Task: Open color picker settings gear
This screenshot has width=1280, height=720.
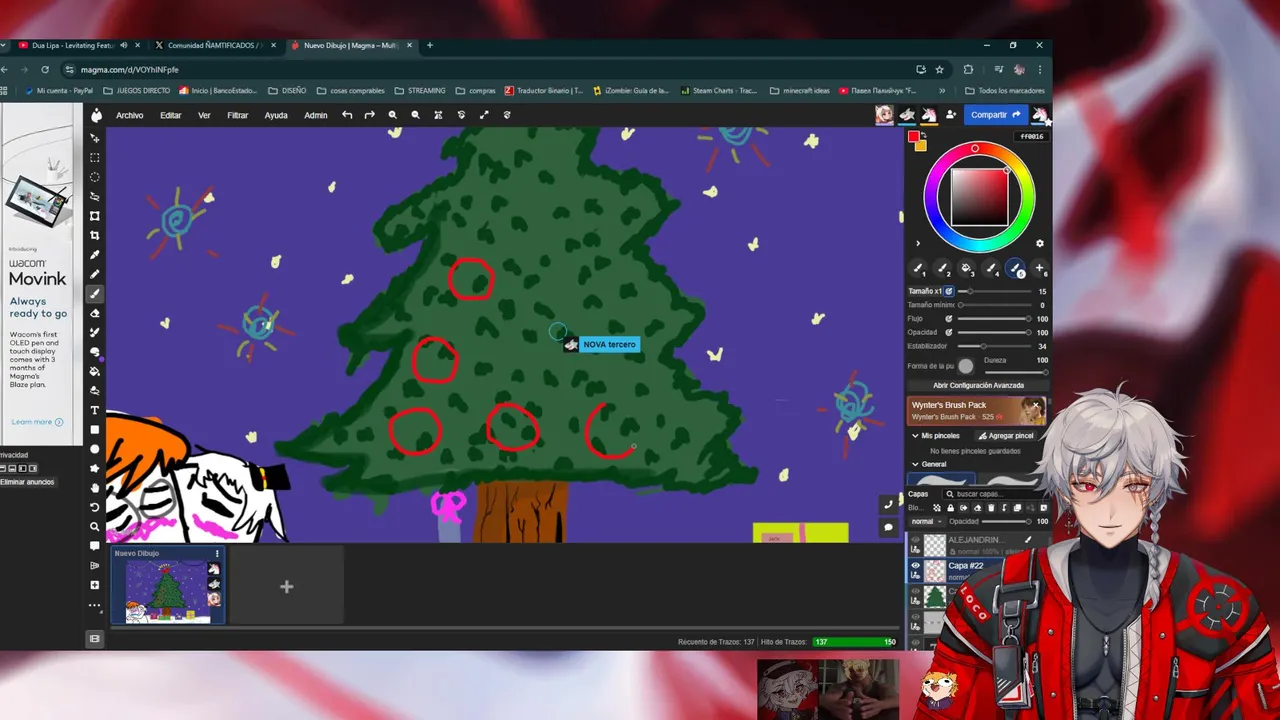Action: [x=1039, y=244]
